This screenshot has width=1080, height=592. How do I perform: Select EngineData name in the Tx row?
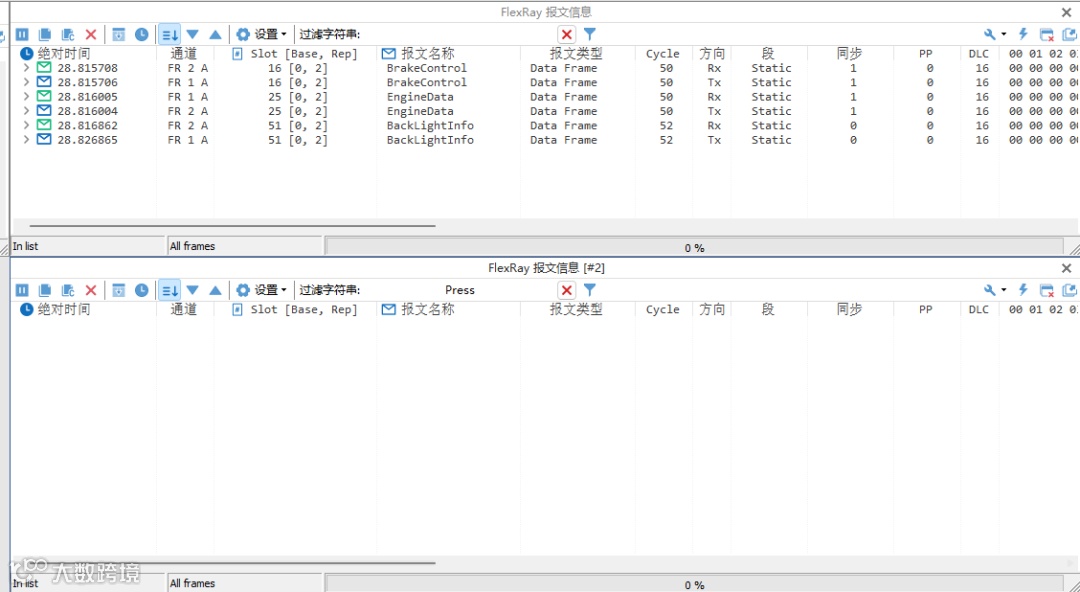[420, 111]
